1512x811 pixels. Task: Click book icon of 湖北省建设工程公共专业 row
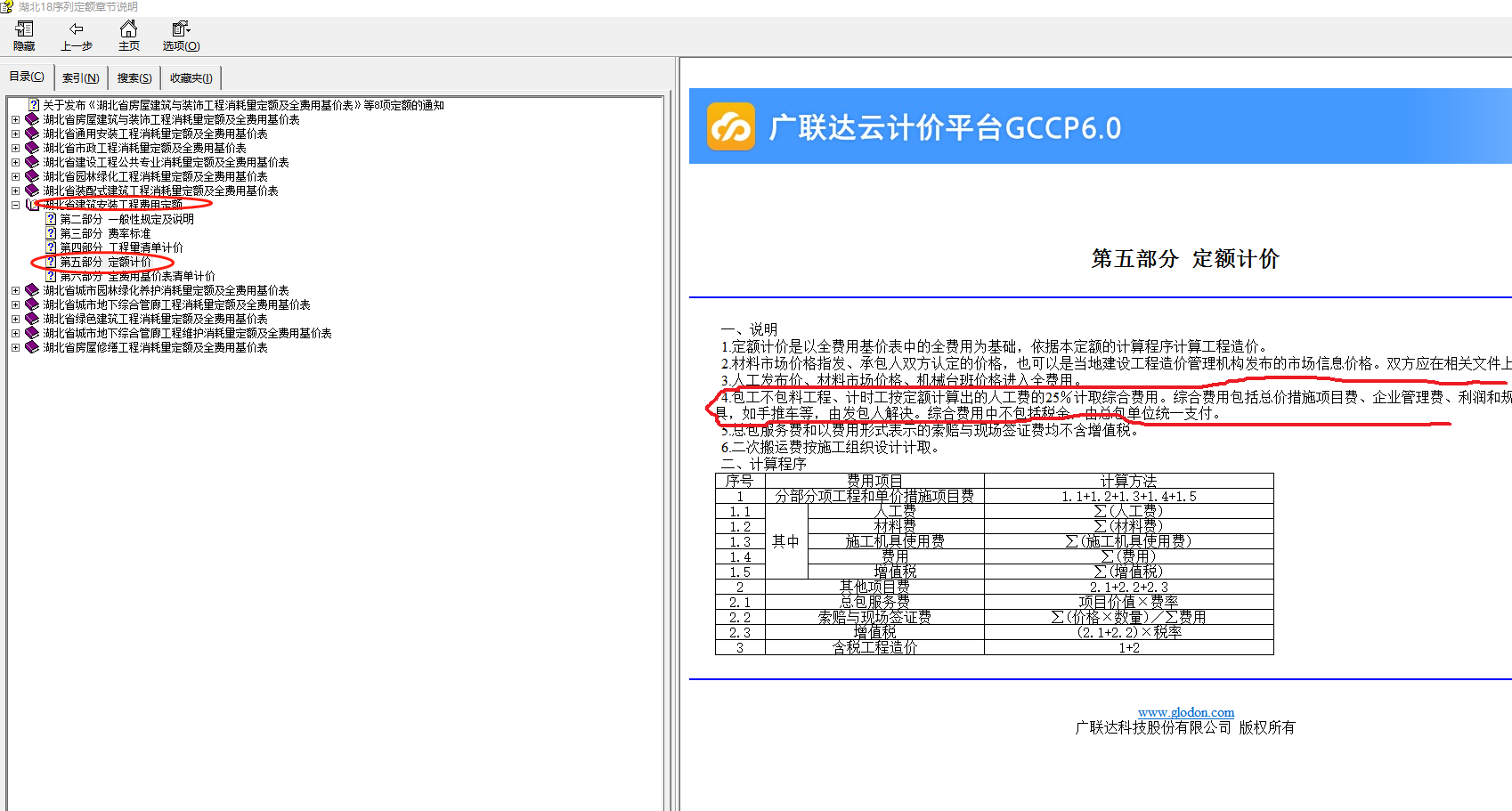(x=32, y=162)
